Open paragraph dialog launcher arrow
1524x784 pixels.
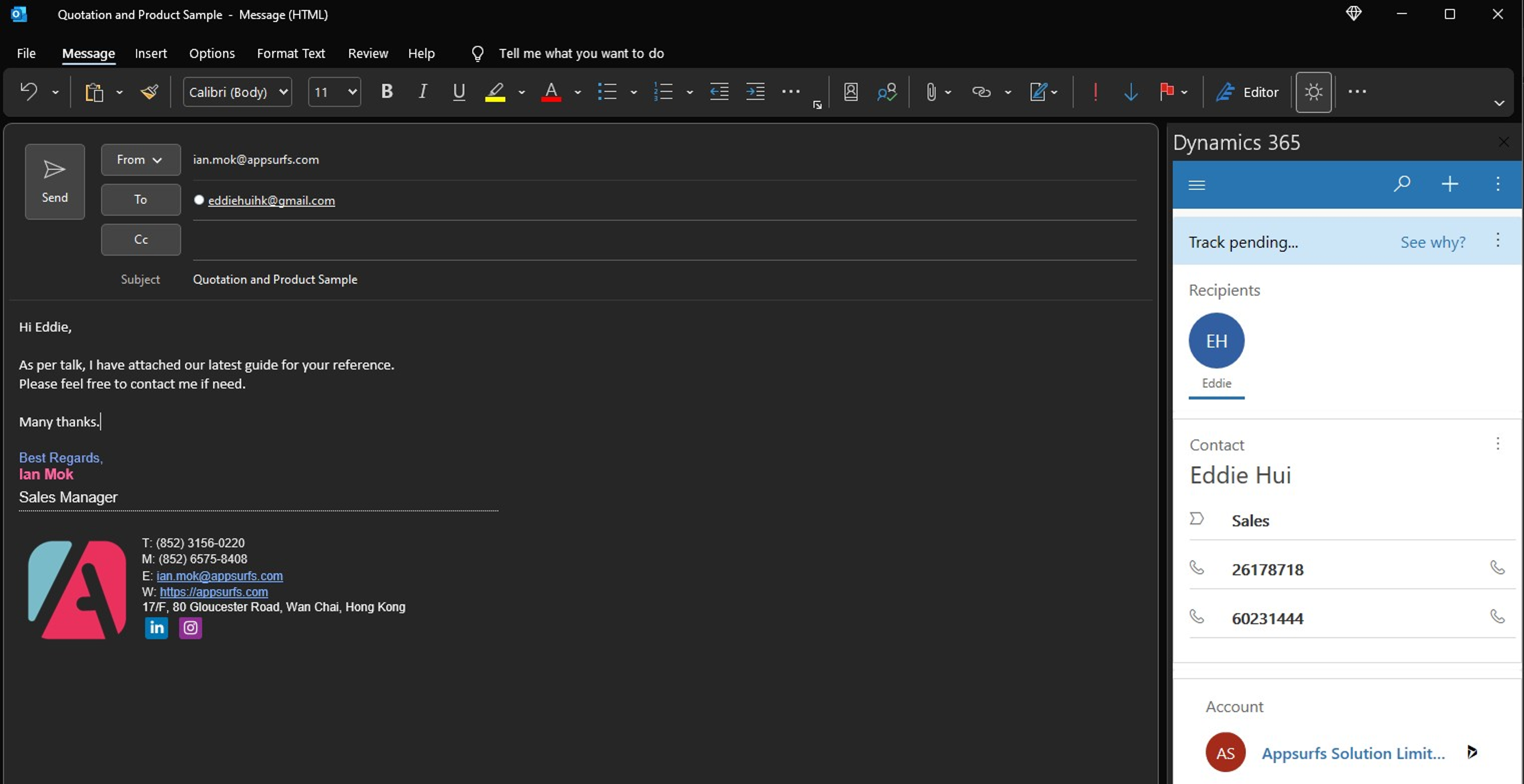(817, 105)
